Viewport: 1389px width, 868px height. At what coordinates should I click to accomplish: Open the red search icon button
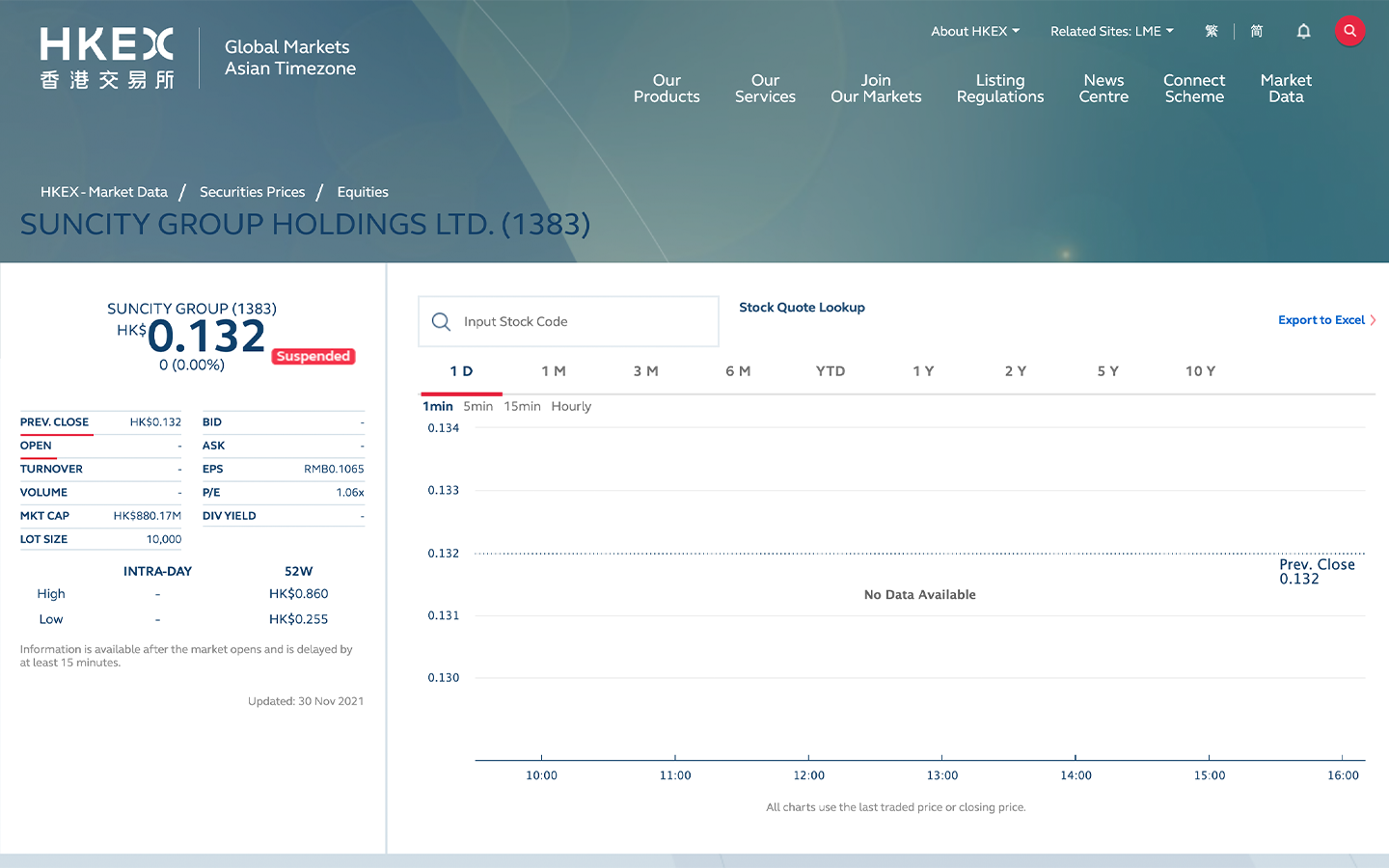(1349, 31)
